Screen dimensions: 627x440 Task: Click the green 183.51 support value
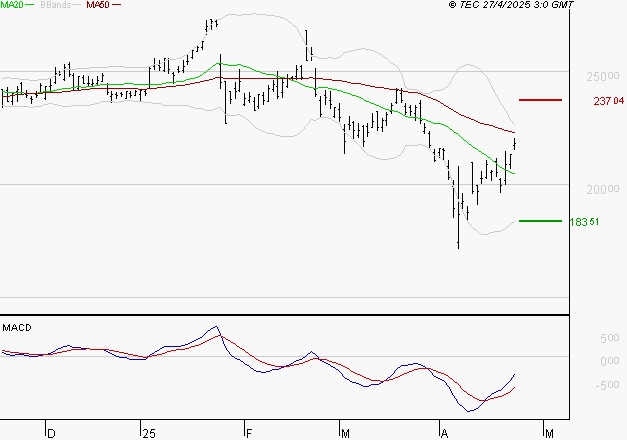point(584,222)
